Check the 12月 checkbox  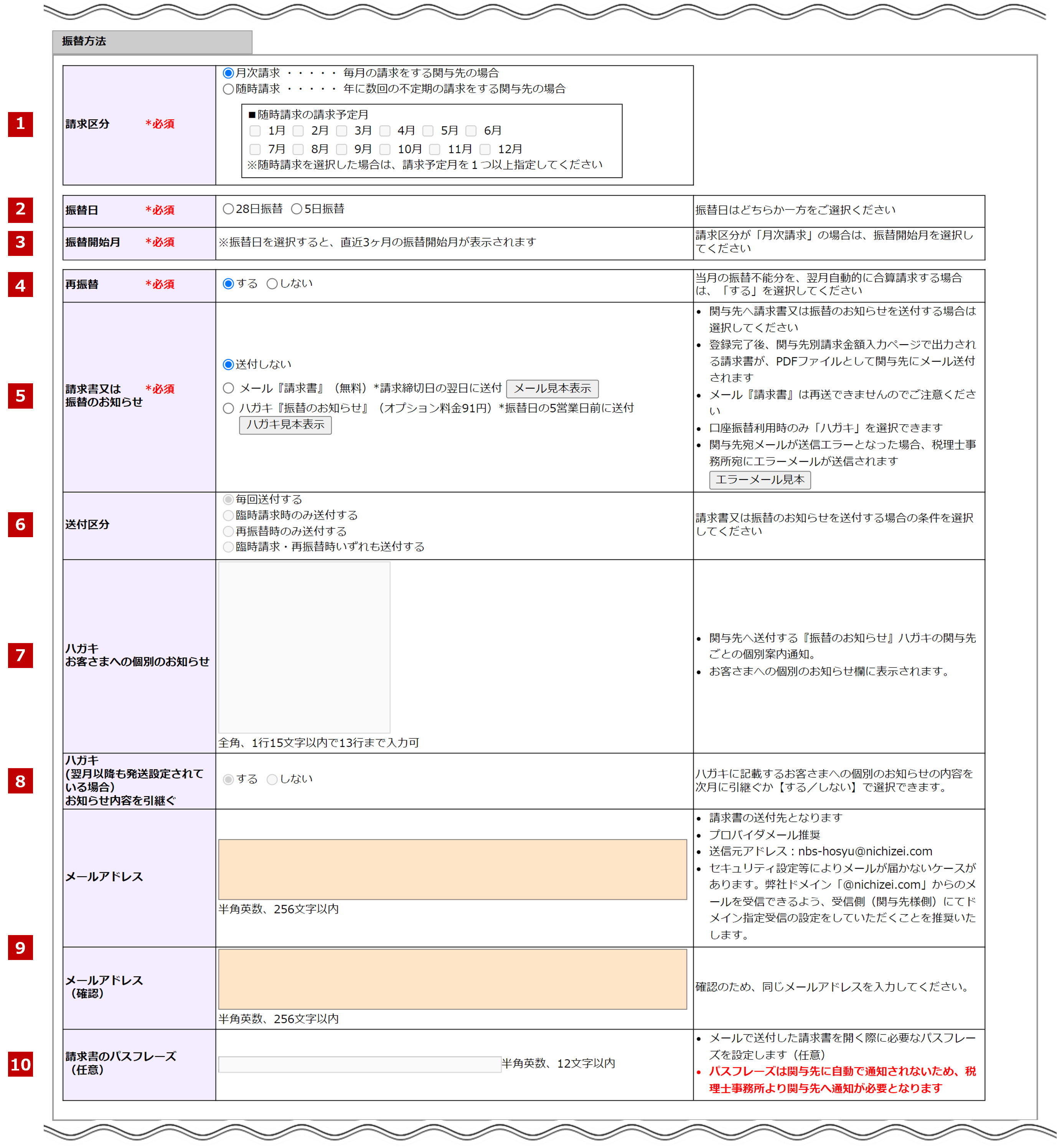tap(485, 149)
